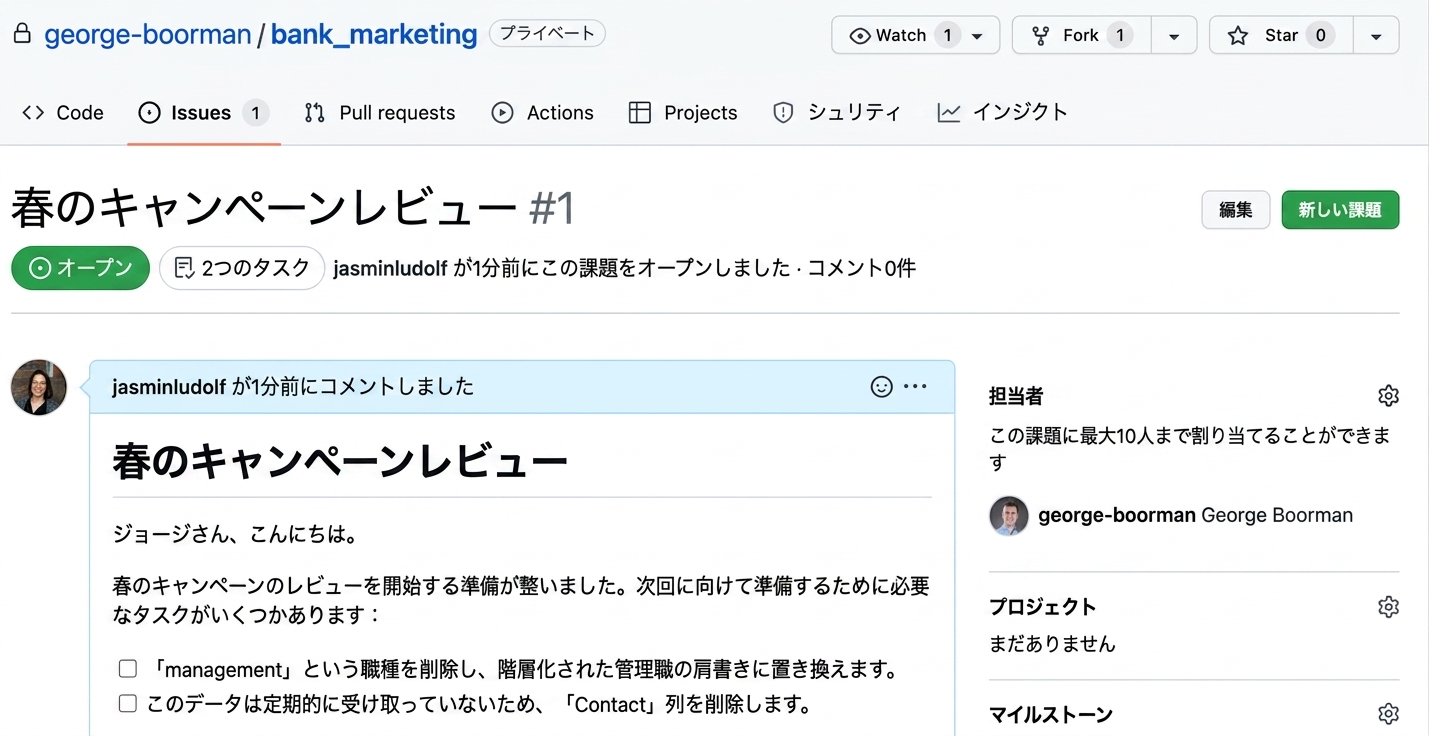Click the lock icon beside the repository name
The image size is (1429, 736).
(x=22, y=34)
